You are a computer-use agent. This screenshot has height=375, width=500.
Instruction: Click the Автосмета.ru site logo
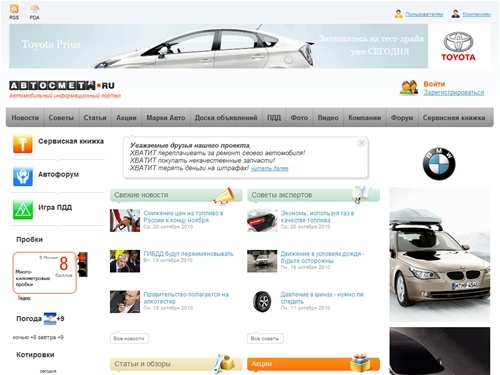coord(62,86)
